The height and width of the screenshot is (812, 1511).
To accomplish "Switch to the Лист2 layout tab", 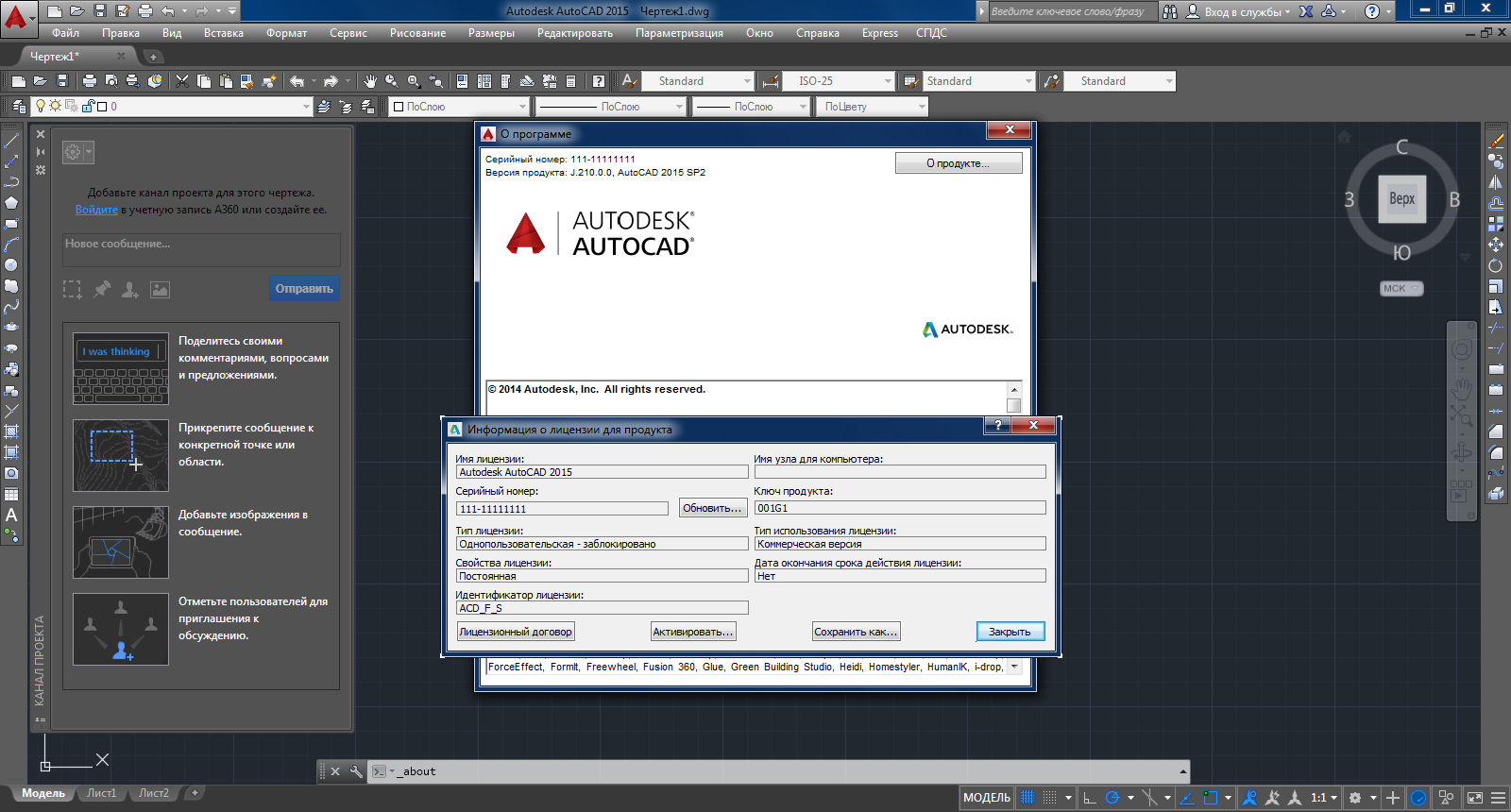I will (153, 793).
